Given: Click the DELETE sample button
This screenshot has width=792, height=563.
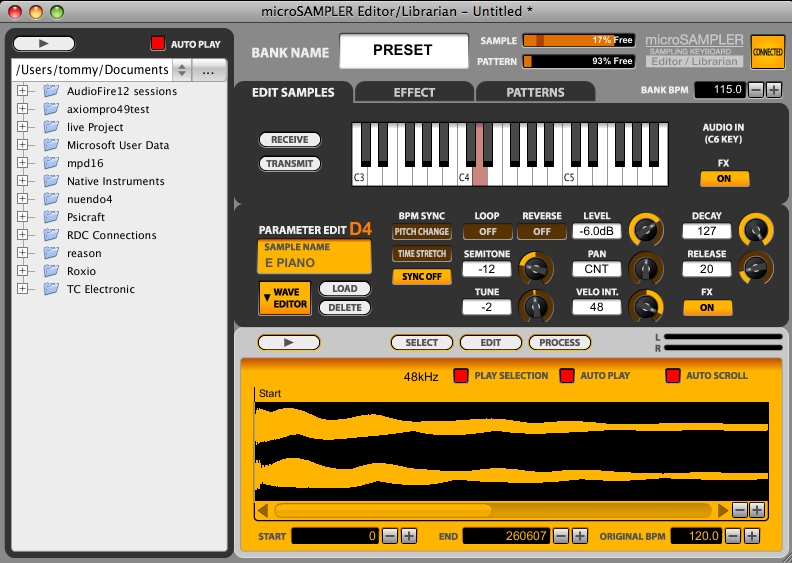Looking at the screenshot, I should pos(345,308).
